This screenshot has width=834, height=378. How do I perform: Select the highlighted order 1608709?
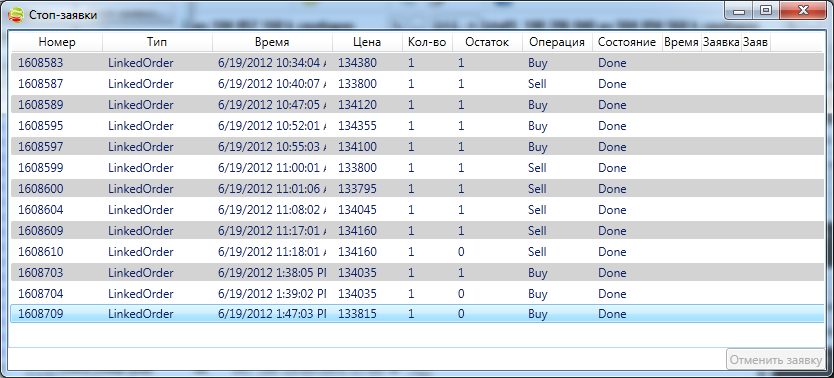pyautogui.click(x=418, y=314)
